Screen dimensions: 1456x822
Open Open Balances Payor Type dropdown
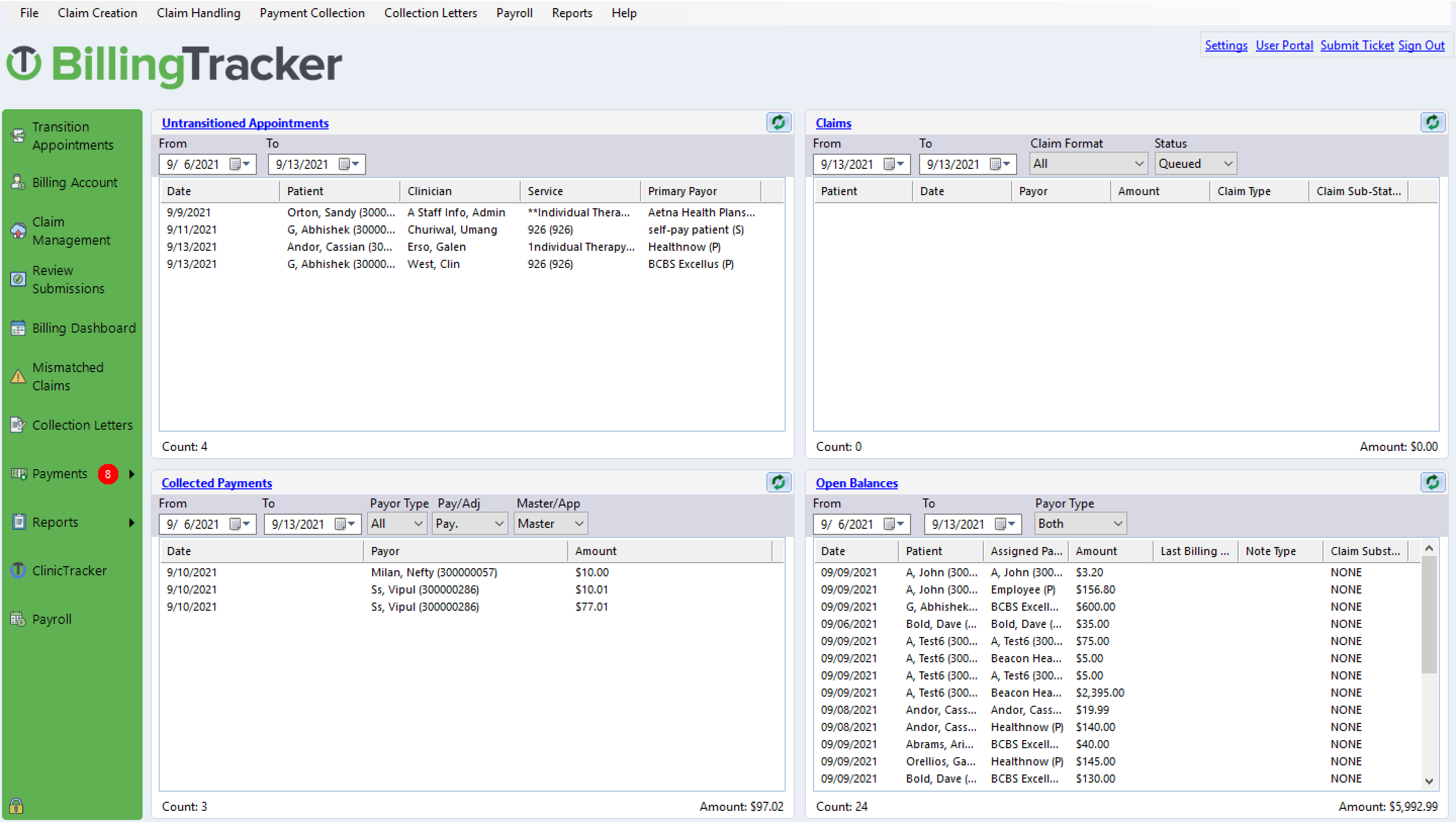point(1080,524)
